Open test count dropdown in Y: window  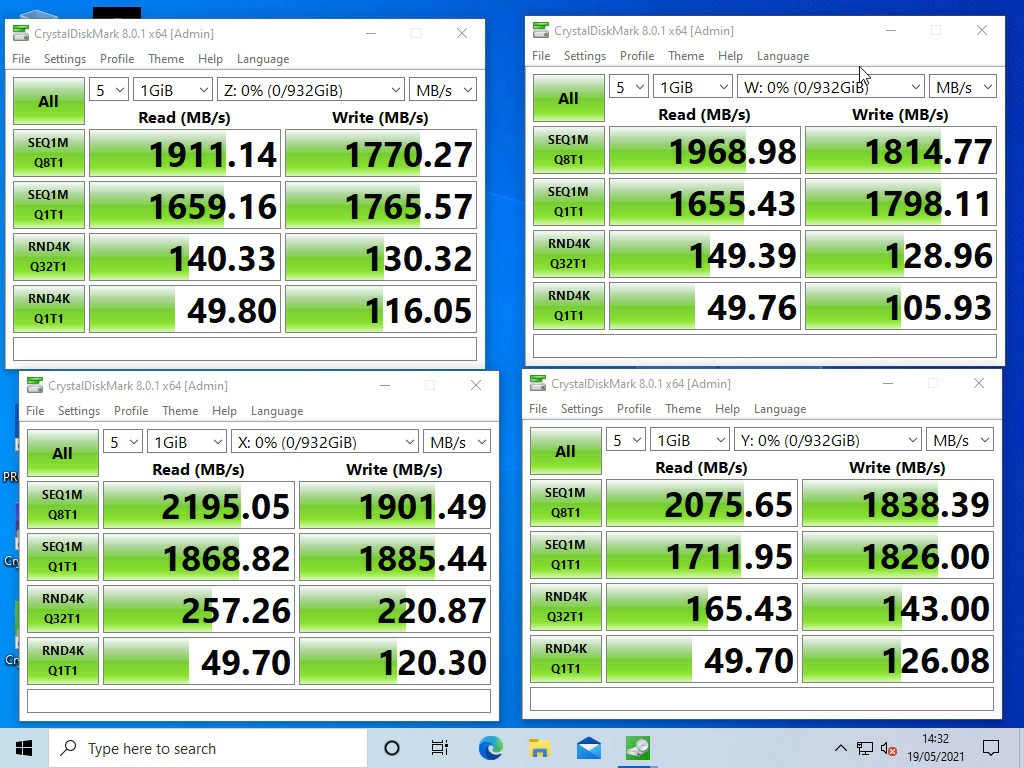626,440
